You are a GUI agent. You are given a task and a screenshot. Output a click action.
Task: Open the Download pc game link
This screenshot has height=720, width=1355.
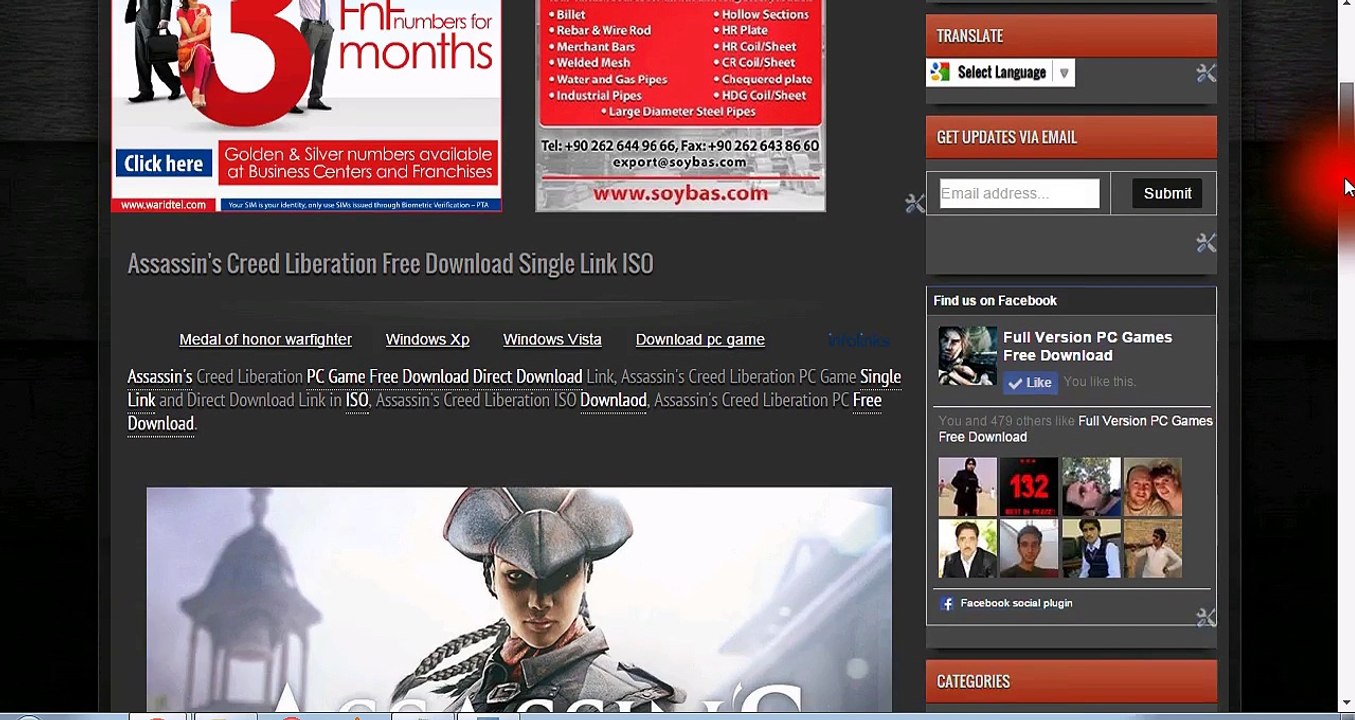click(x=700, y=340)
